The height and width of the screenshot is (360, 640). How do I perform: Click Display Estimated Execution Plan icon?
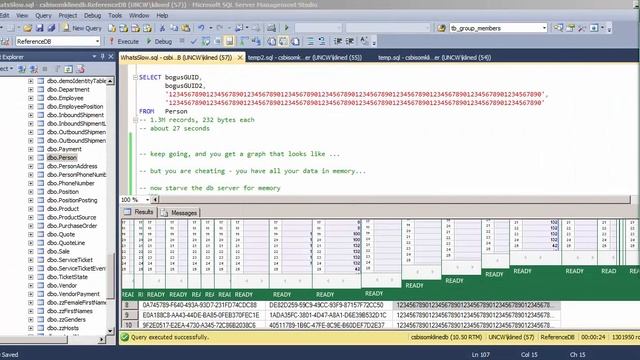pyautogui.click(x=206, y=41)
